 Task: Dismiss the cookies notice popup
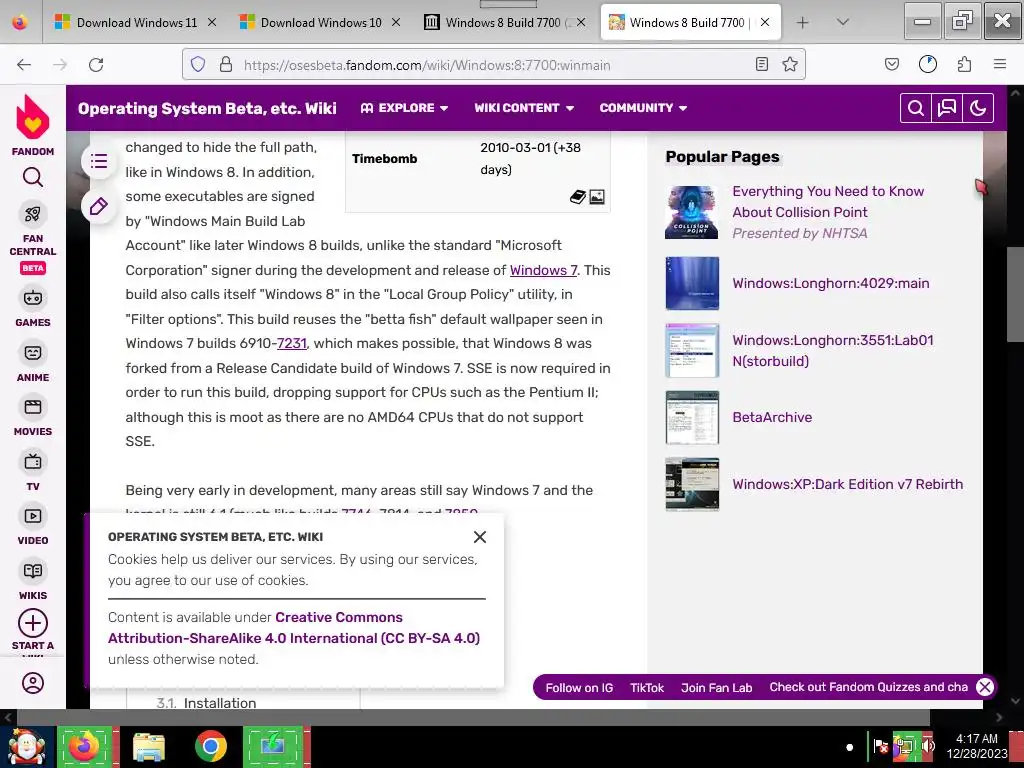pyautogui.click(x=480, y=537)
